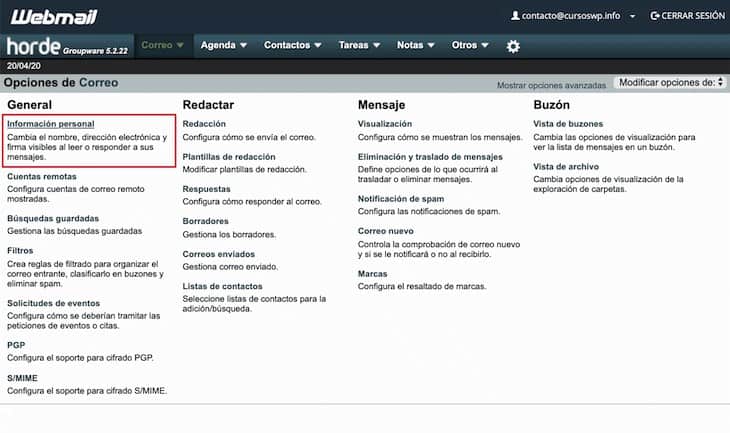This screenshot has width=730, height=433.
Task: Open the Información personal settings
Action: (x=50, y=124)
